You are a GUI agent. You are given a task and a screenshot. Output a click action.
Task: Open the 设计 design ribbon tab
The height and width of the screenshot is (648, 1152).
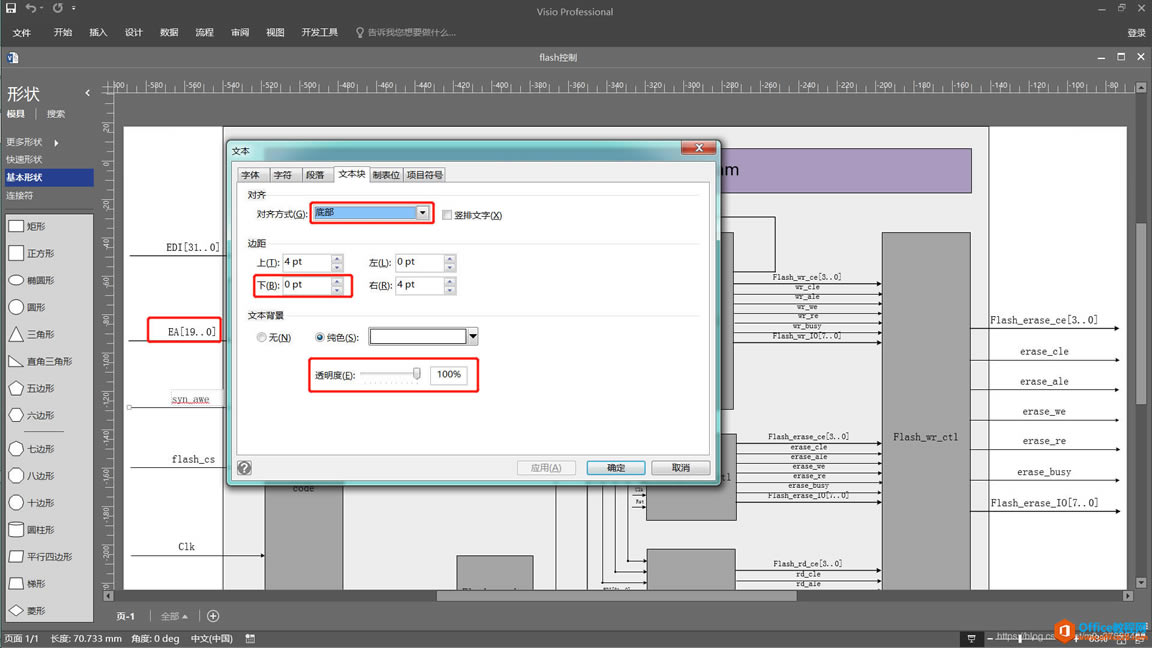pos(133,32)
